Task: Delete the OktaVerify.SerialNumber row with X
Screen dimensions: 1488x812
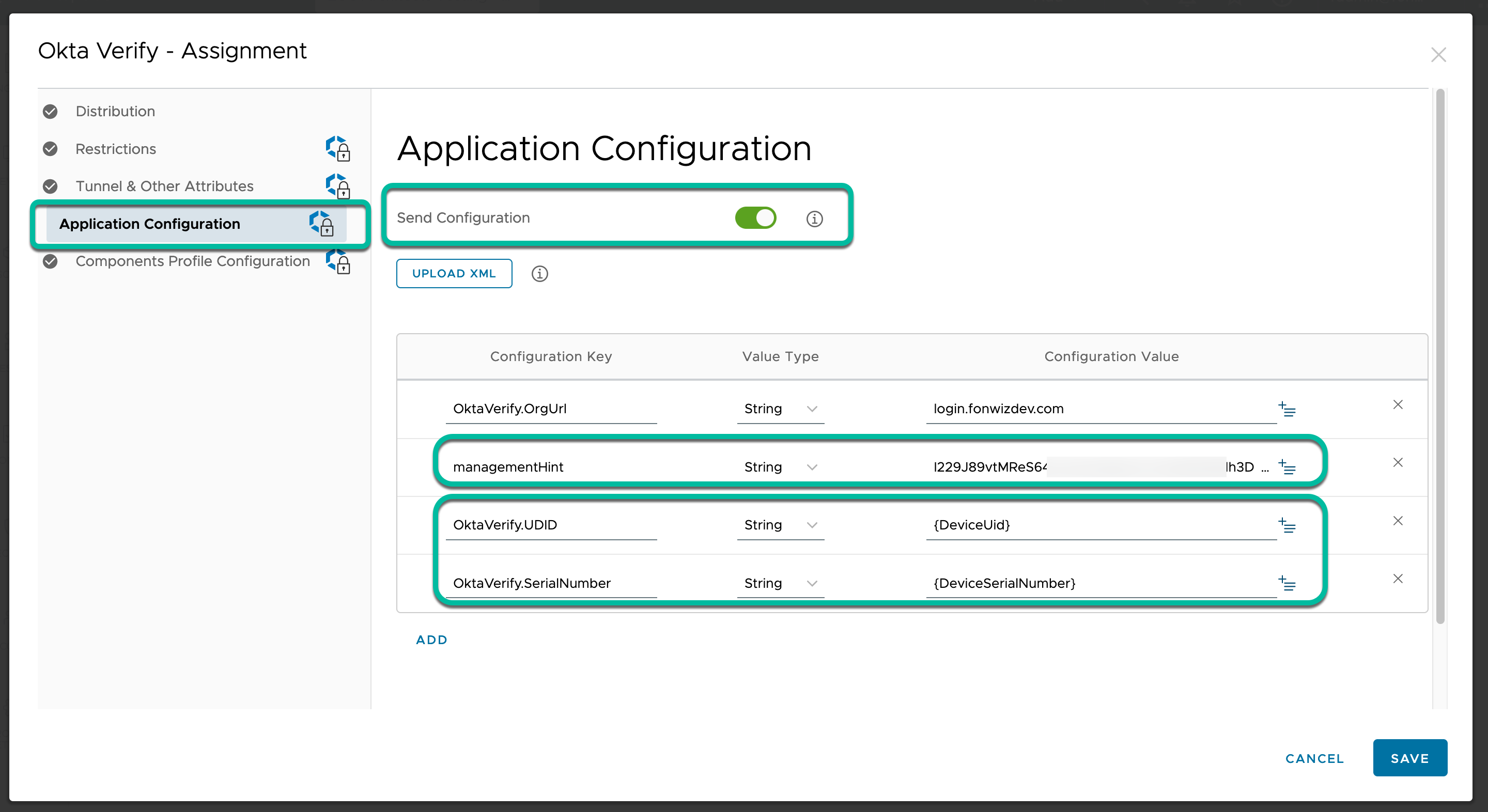Action: coord(1397,579)
